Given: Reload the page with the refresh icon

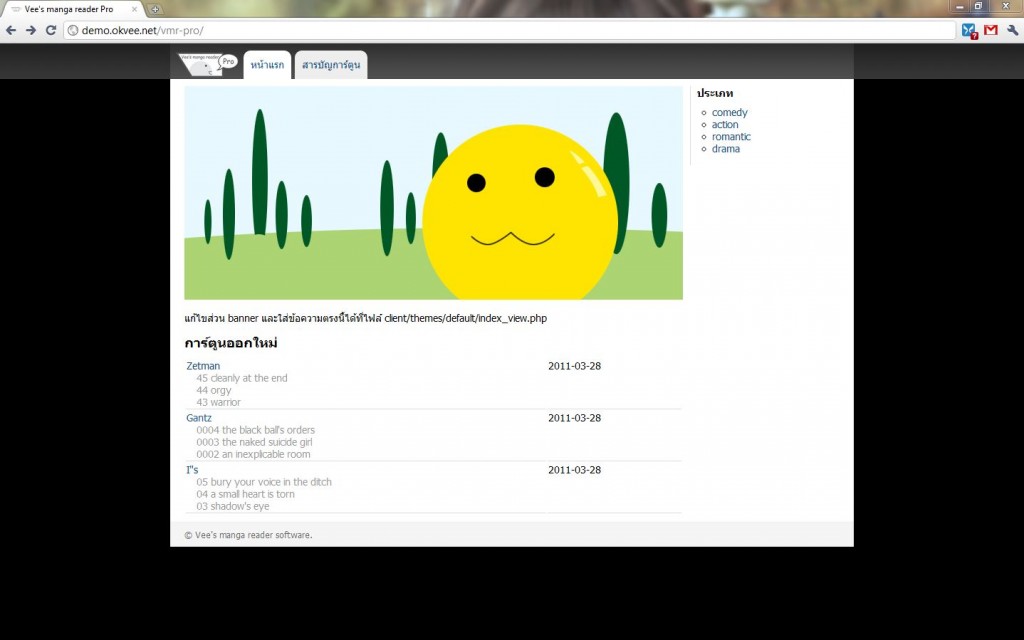Looking at the screenshot, I should coord(50,30).
